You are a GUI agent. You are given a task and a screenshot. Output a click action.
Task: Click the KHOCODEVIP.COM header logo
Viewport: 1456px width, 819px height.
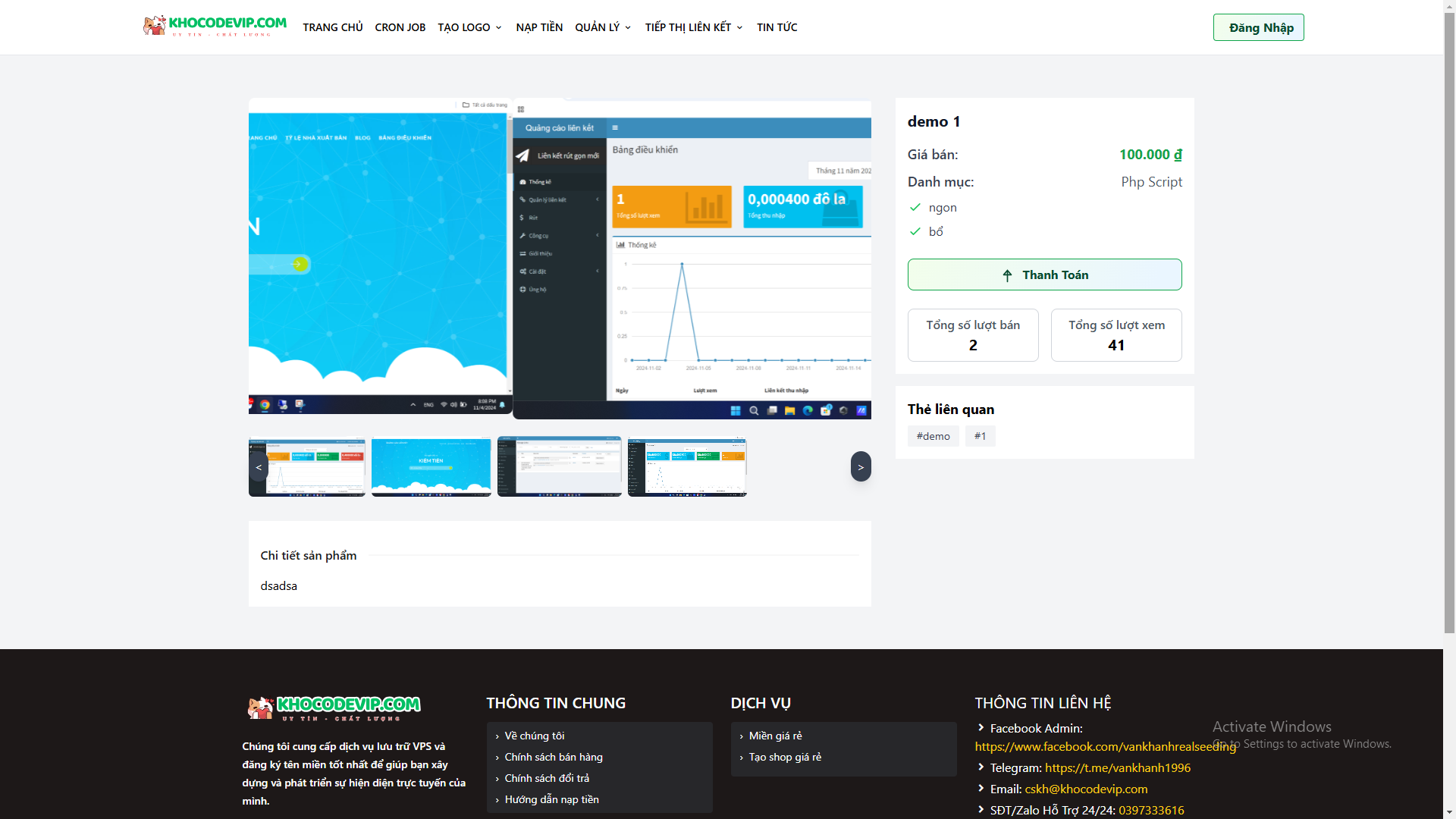(x=215, y=27)
